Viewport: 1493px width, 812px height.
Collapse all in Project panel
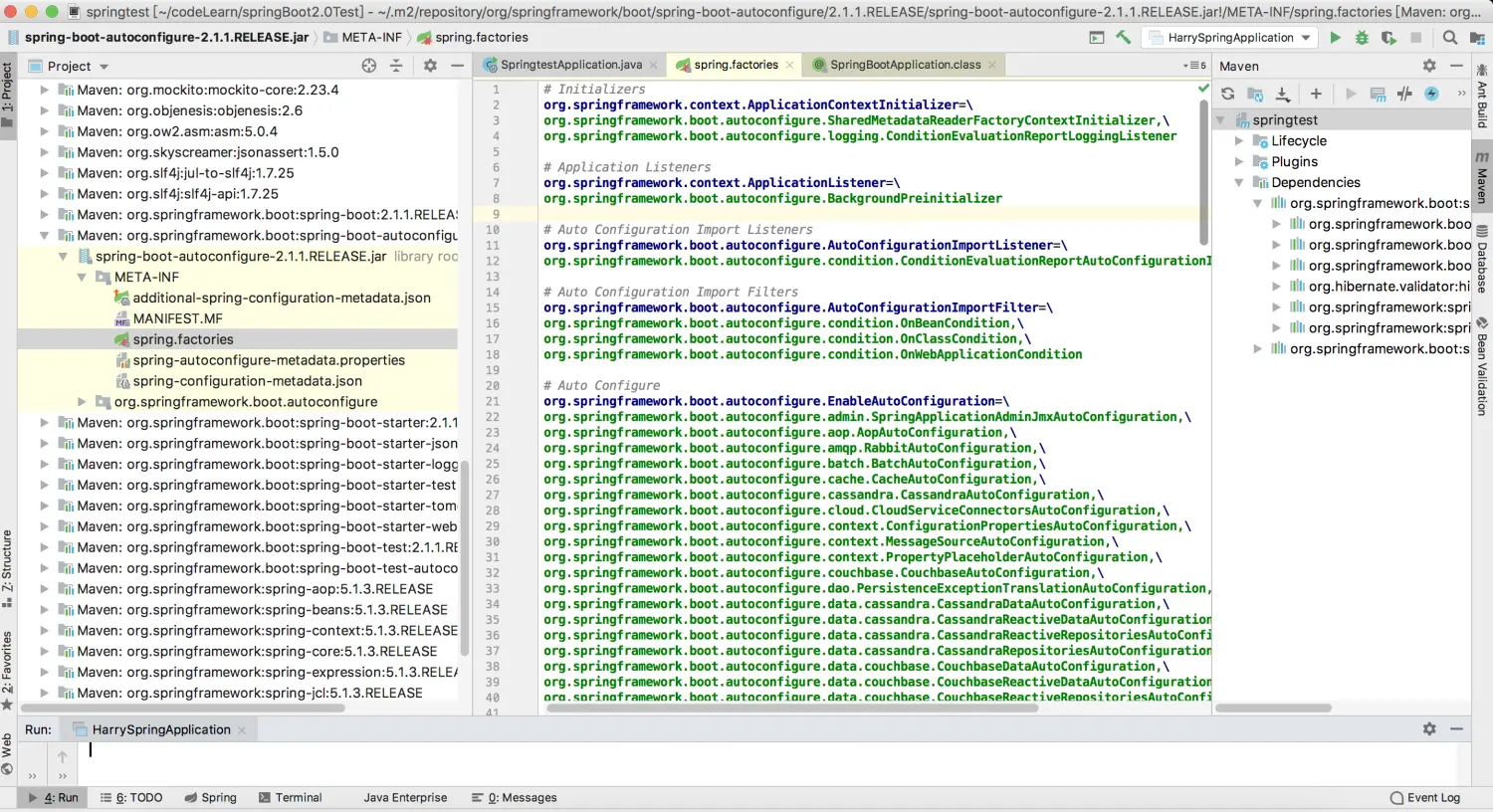coord(396,66)
